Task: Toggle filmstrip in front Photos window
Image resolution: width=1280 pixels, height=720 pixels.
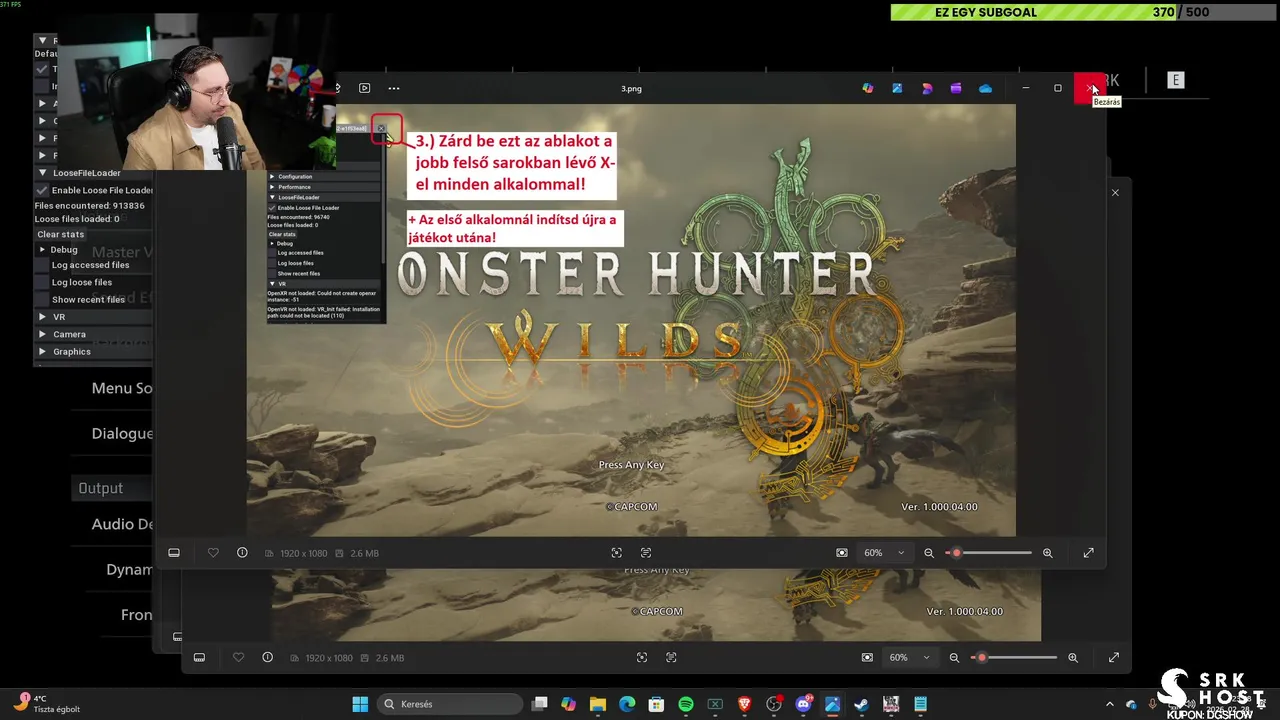Action: (x=174, y=553)
